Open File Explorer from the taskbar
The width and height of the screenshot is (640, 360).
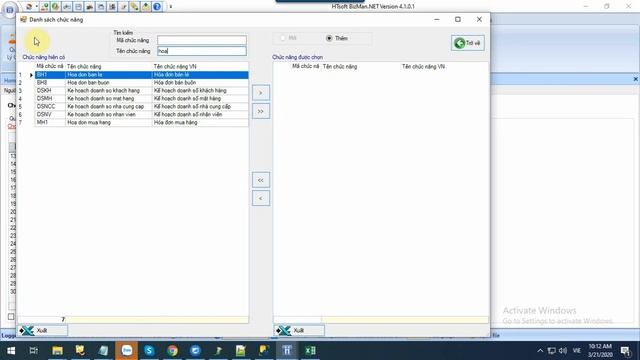(57, 351)
